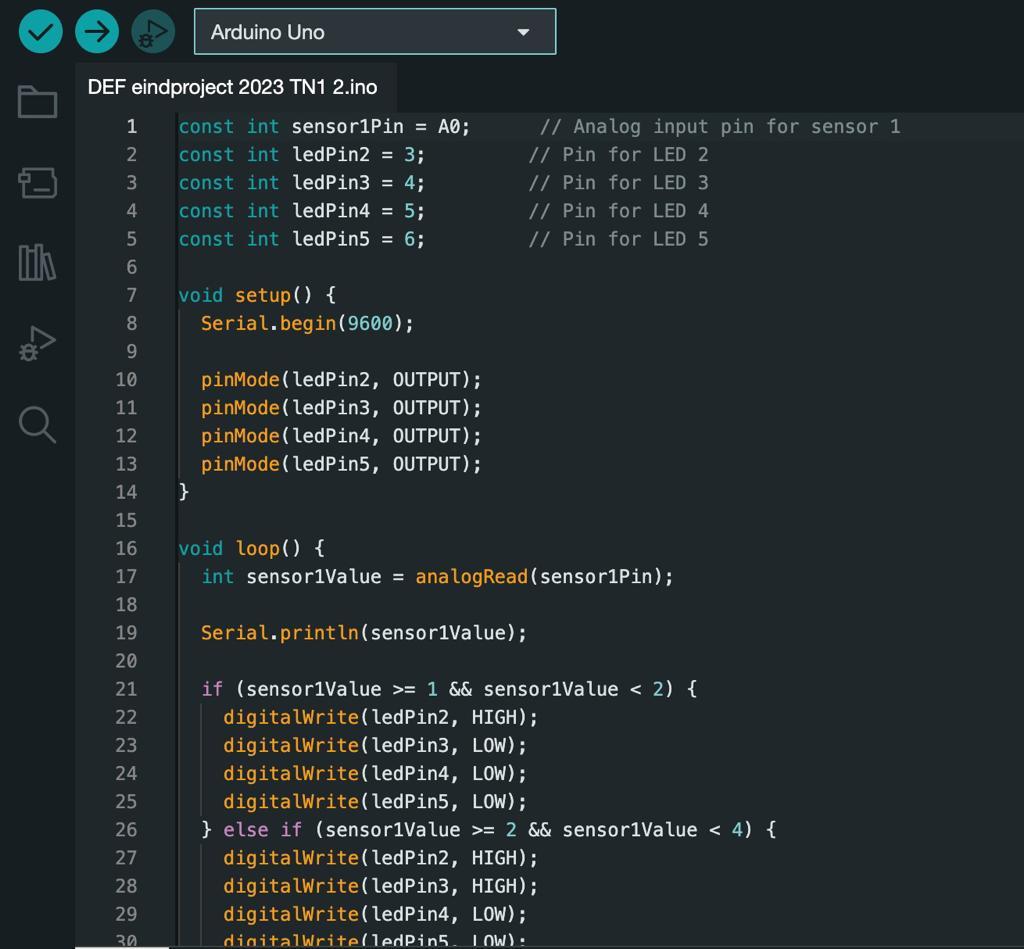Click line number 7 in the gutter
The height and width of the screenshot is (949, 1024).
coord(132,295)
